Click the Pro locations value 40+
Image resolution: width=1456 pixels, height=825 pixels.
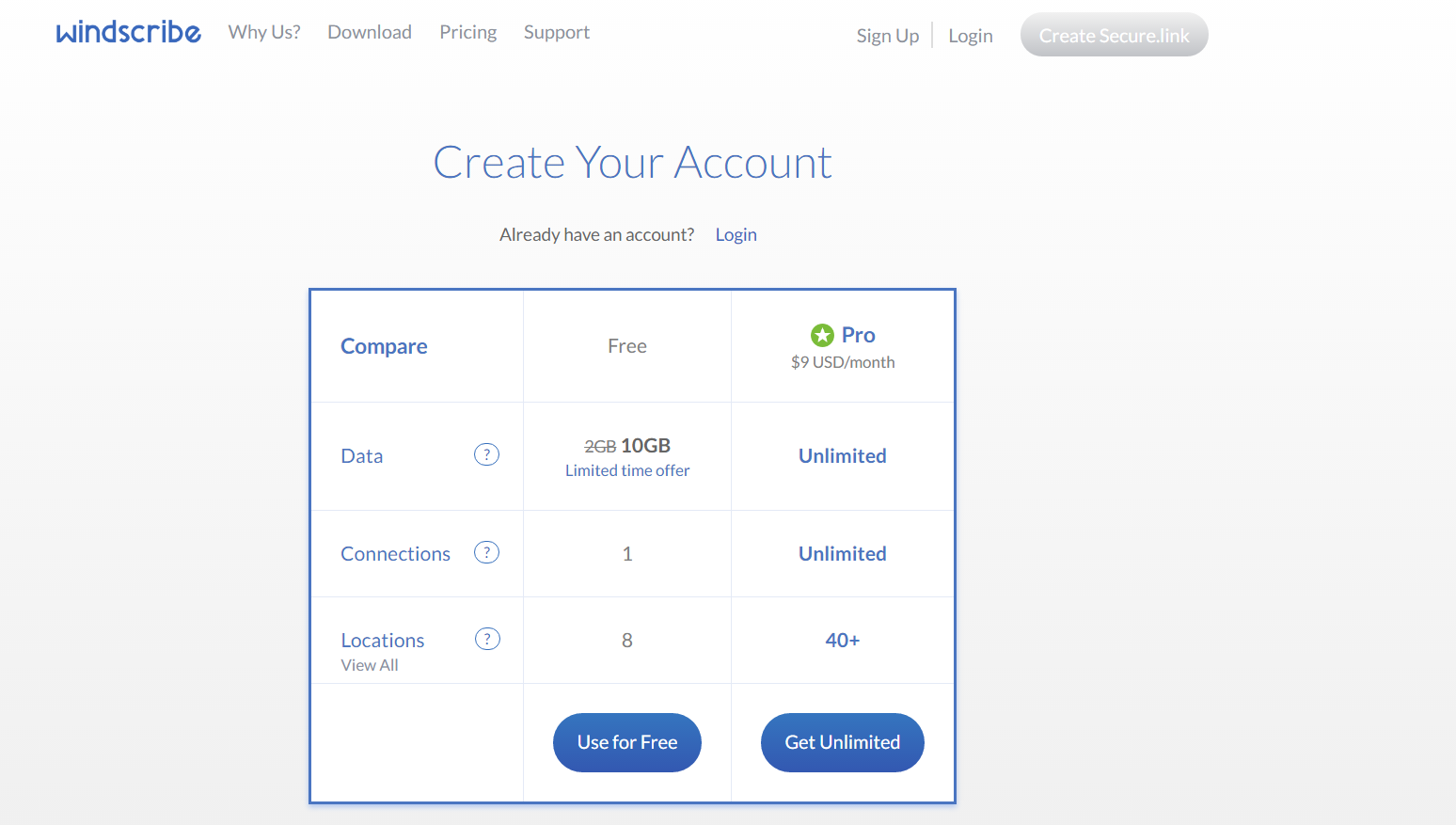(x=843, y=641)
